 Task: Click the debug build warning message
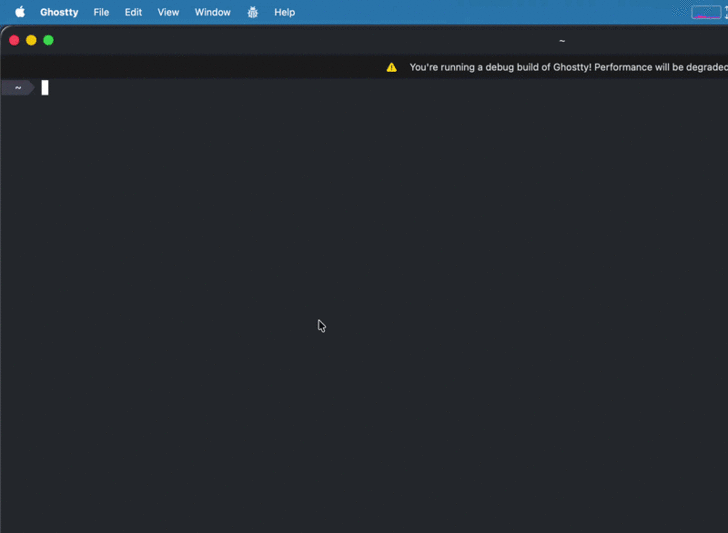tap(568, 67)
